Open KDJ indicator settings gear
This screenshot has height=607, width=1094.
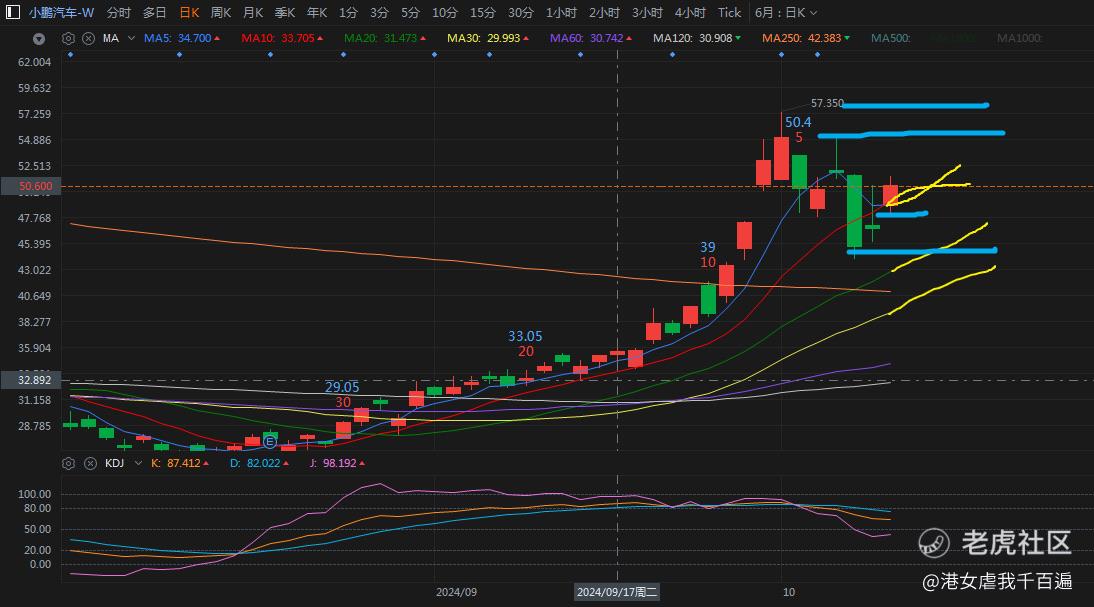[x=68, y=463]
